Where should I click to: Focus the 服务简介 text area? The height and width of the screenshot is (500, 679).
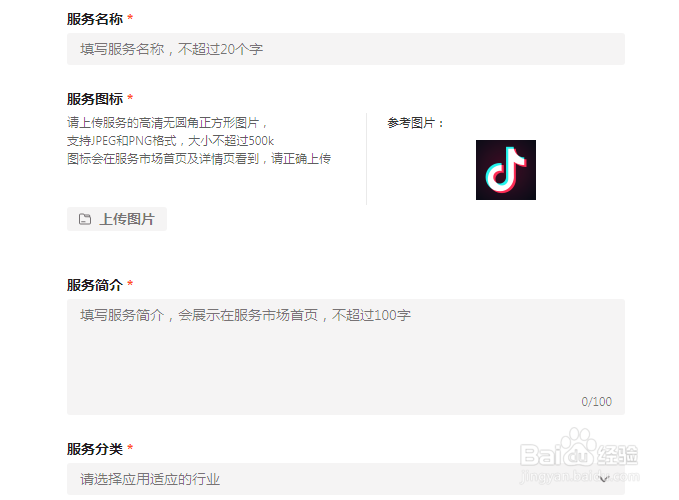346,357
